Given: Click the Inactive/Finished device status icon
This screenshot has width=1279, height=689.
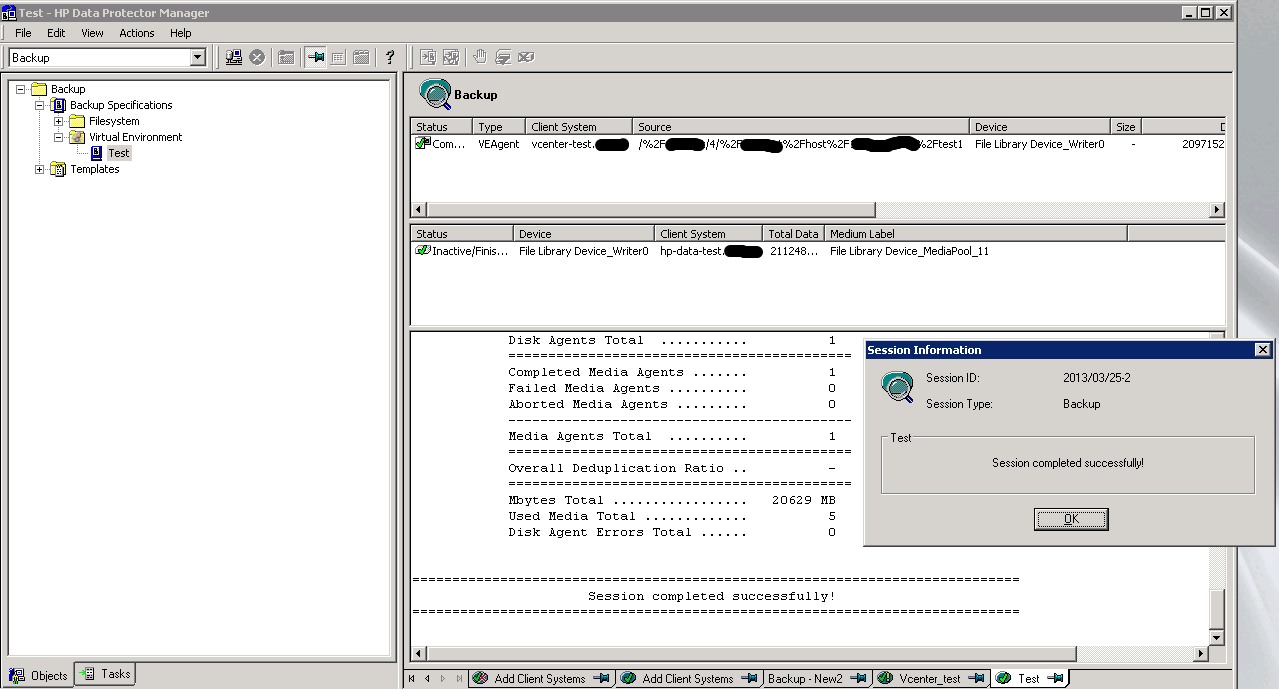Looking at the screenshot, I should [423, 250].
